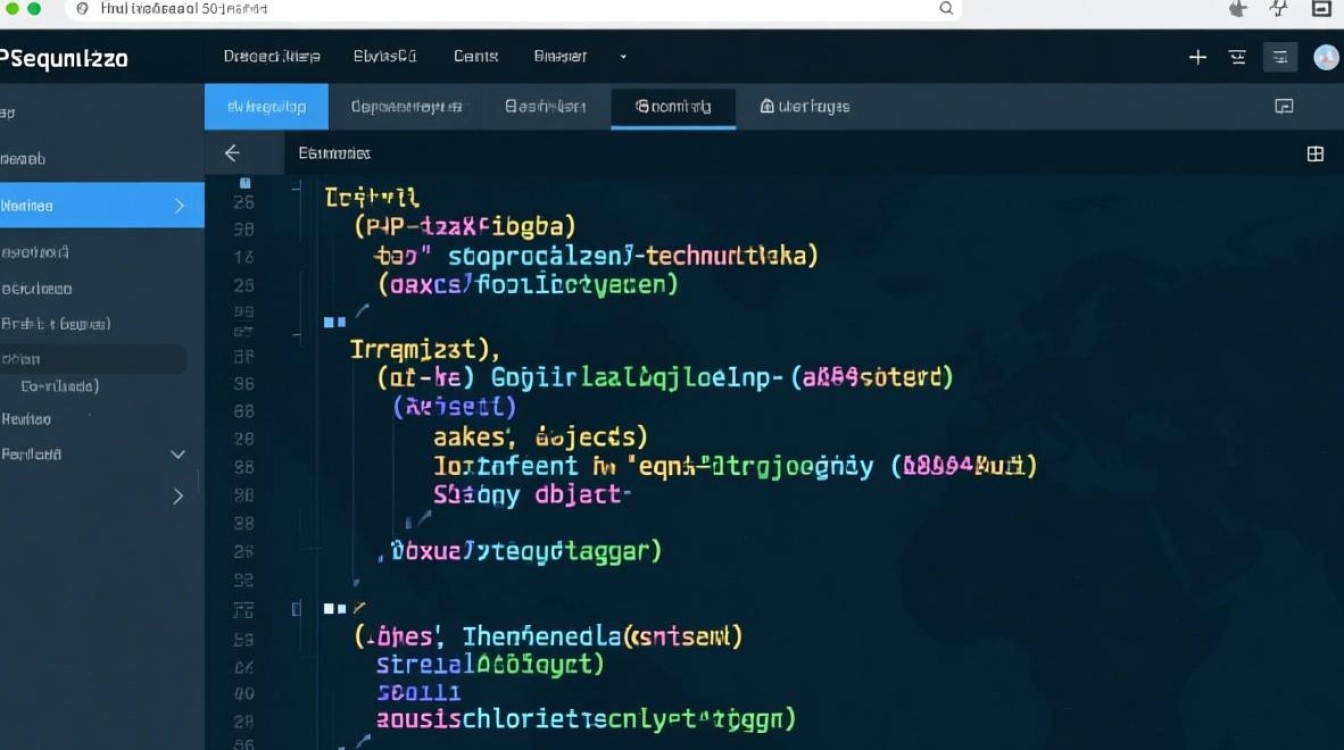This screenshot has height=750, width=1344.
Task: Switch to the underlined 'Goomintig' tab
Action: click(x=673, y=106)
